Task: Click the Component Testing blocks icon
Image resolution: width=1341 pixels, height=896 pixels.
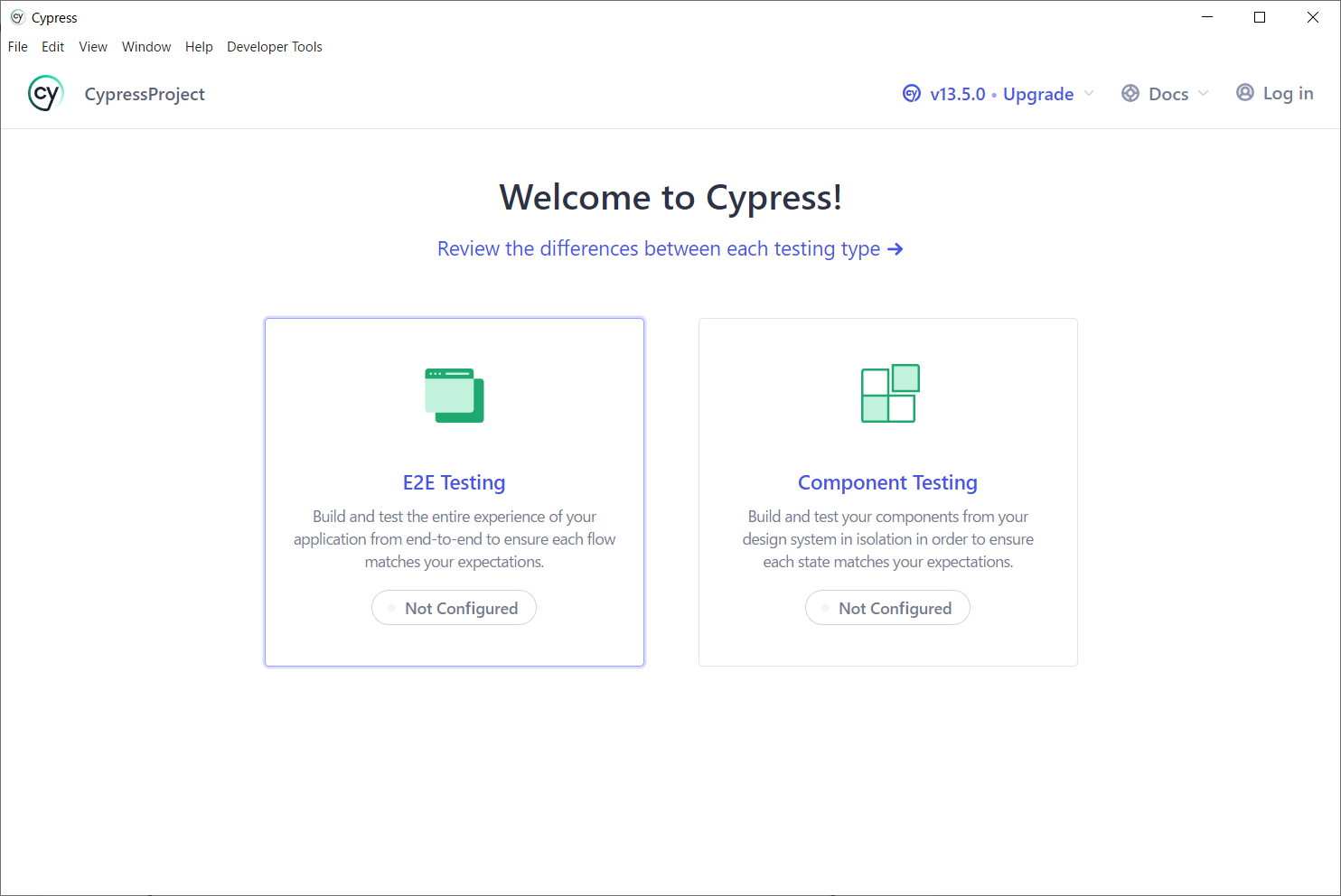Action: (x=890, y=393)
